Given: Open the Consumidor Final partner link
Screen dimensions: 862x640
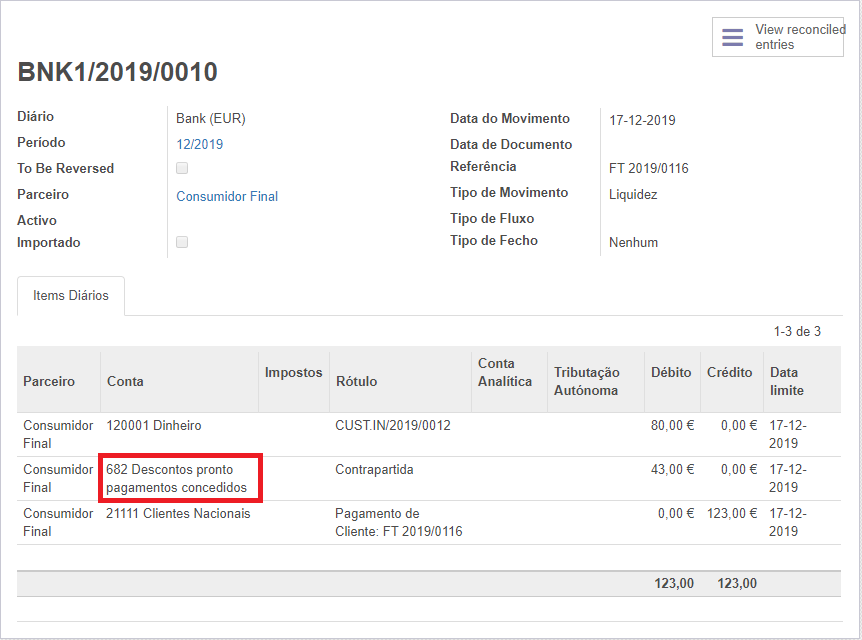Looking at the screenshot, I should pos(227,196).
